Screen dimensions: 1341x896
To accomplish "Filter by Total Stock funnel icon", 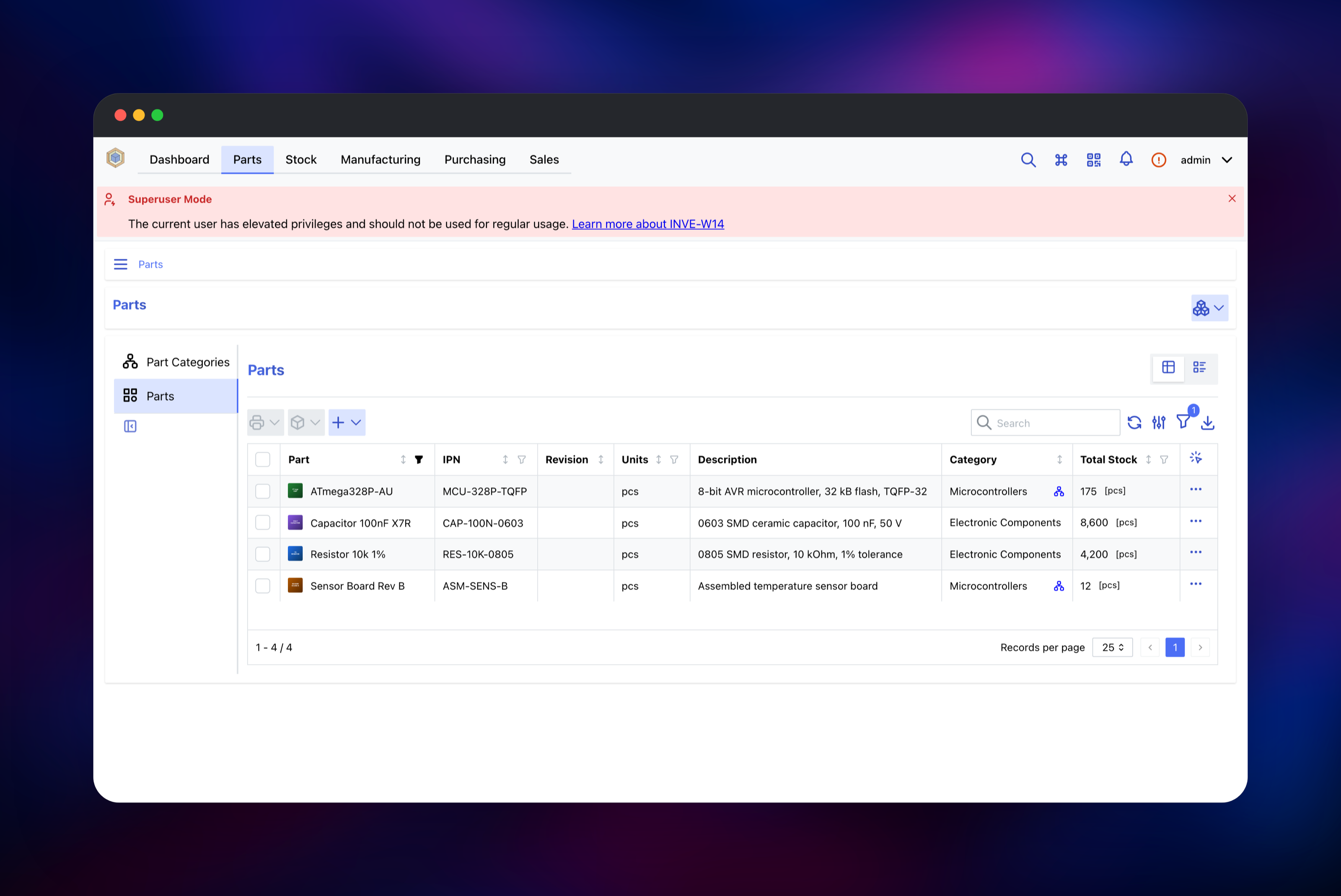I will pos(1164,460).
